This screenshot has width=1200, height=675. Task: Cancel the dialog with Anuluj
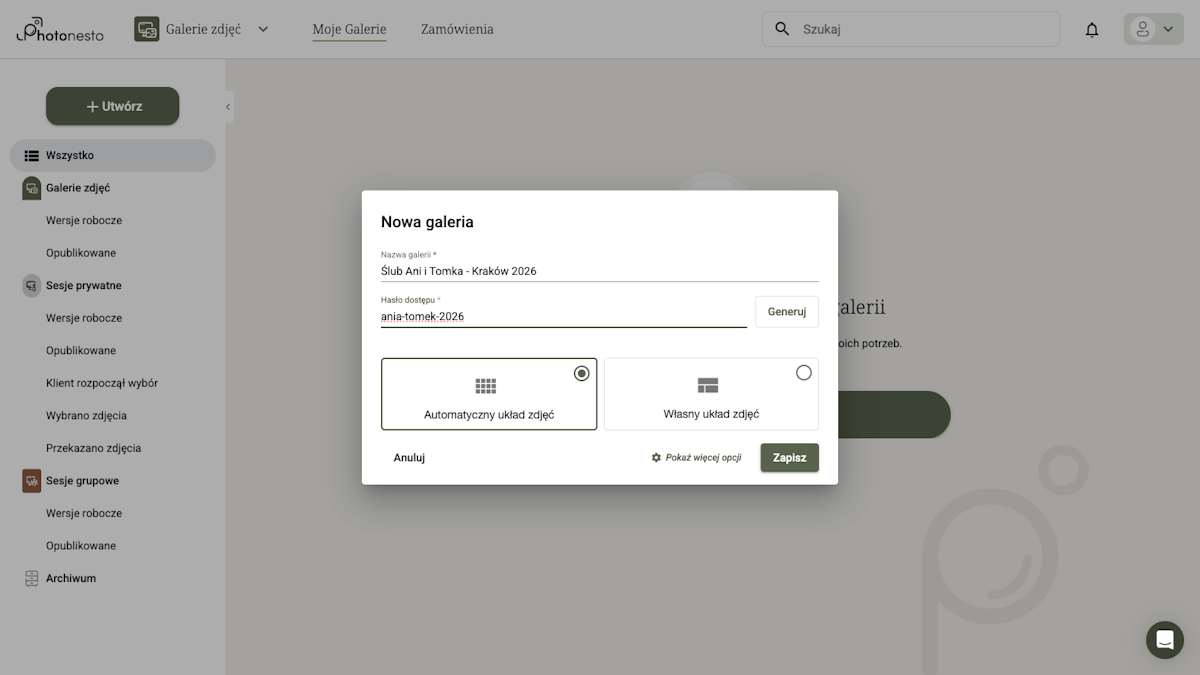[x=409, y=458]
